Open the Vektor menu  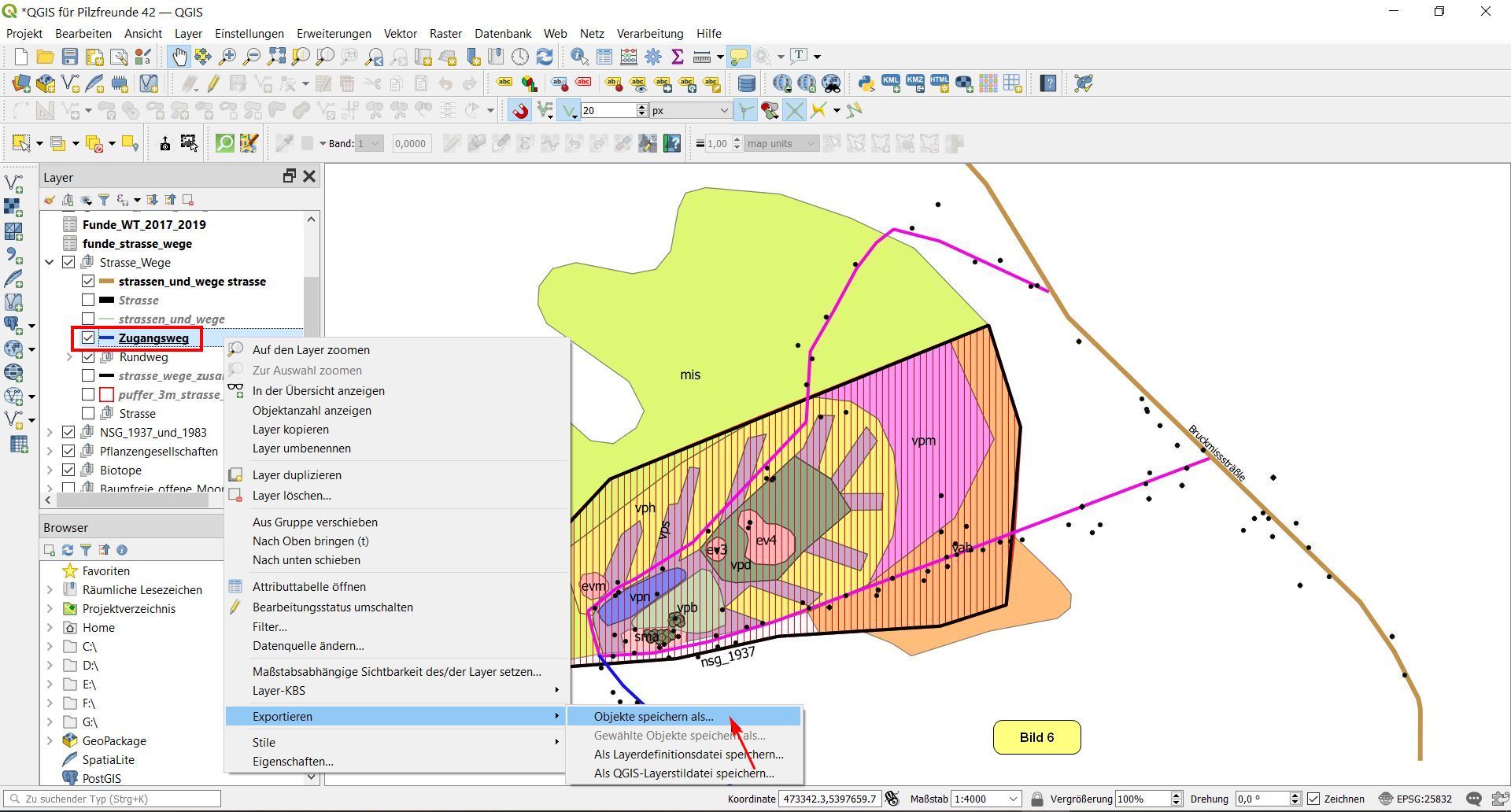pyautogui.click(x=400, y=34)
